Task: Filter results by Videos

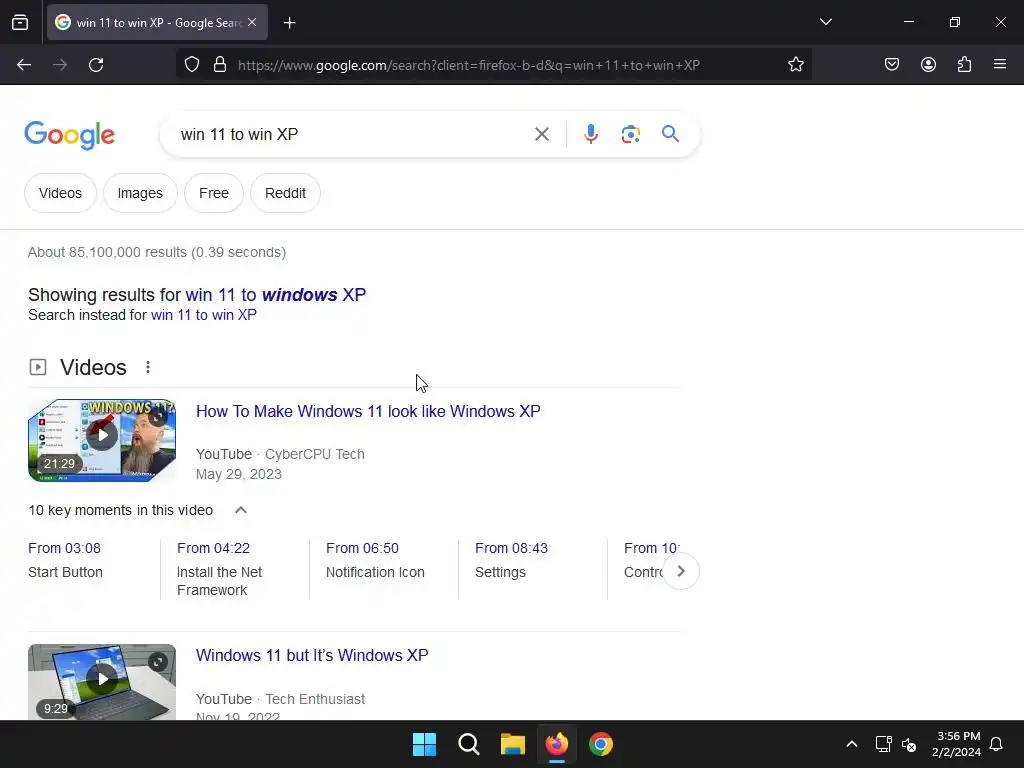Action: pyautogui.click(x=60, y=193)
